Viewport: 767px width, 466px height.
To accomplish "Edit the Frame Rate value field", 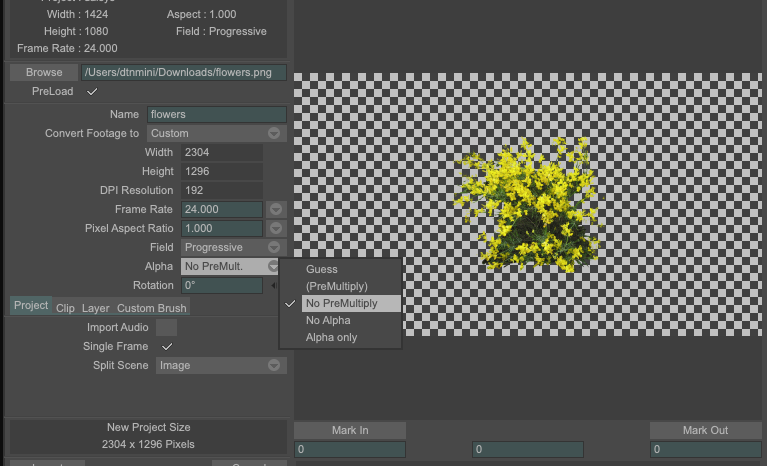I will click(222, 209).
